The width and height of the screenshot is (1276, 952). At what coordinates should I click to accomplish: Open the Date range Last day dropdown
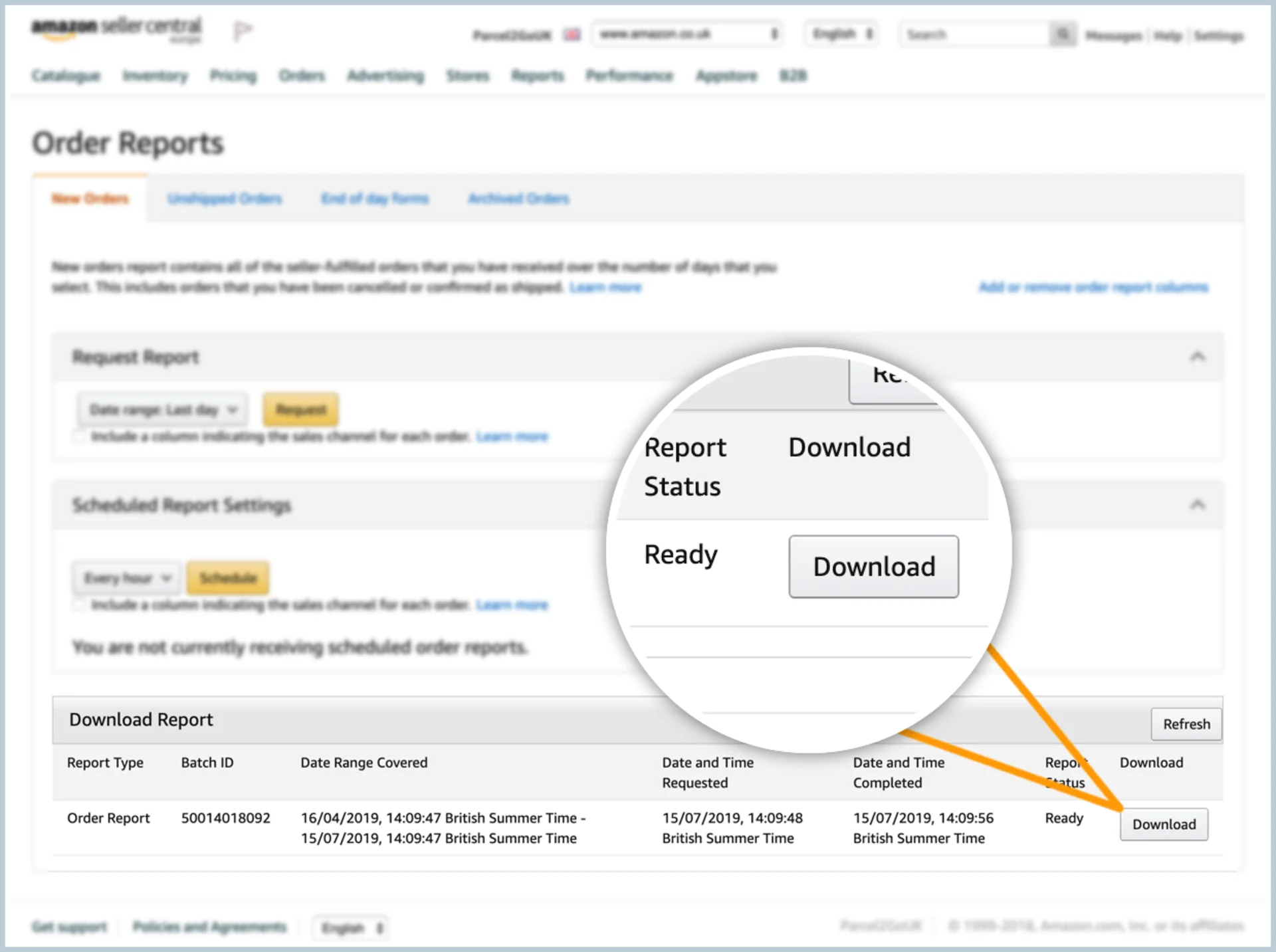tap(163, 410)
